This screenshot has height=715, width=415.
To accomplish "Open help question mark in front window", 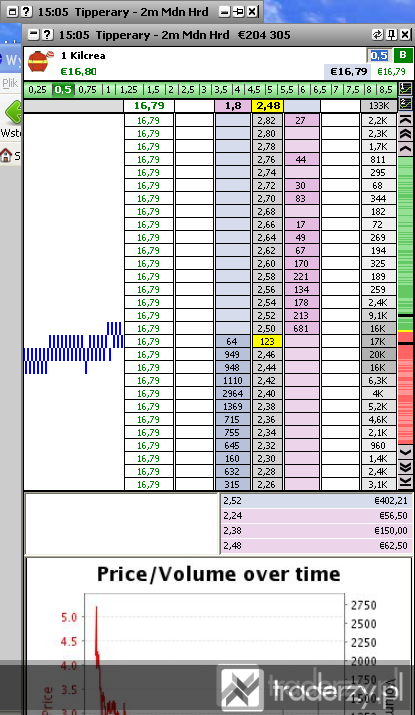I will point(48,35).
